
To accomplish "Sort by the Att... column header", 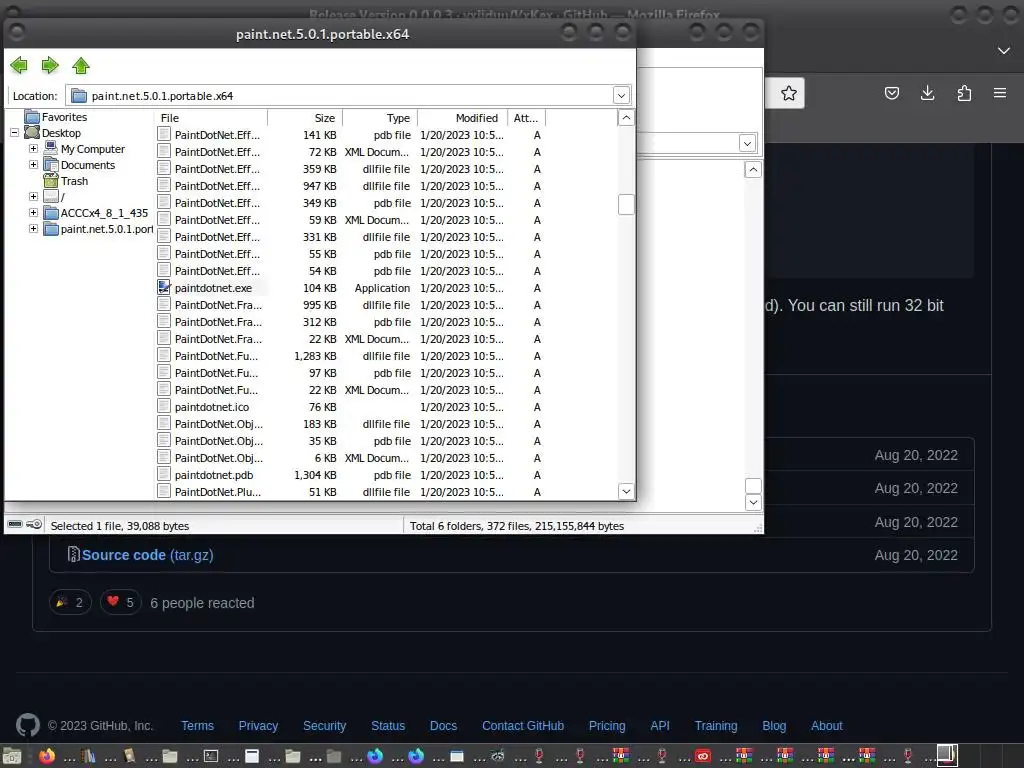I will (x=526, y=118).
